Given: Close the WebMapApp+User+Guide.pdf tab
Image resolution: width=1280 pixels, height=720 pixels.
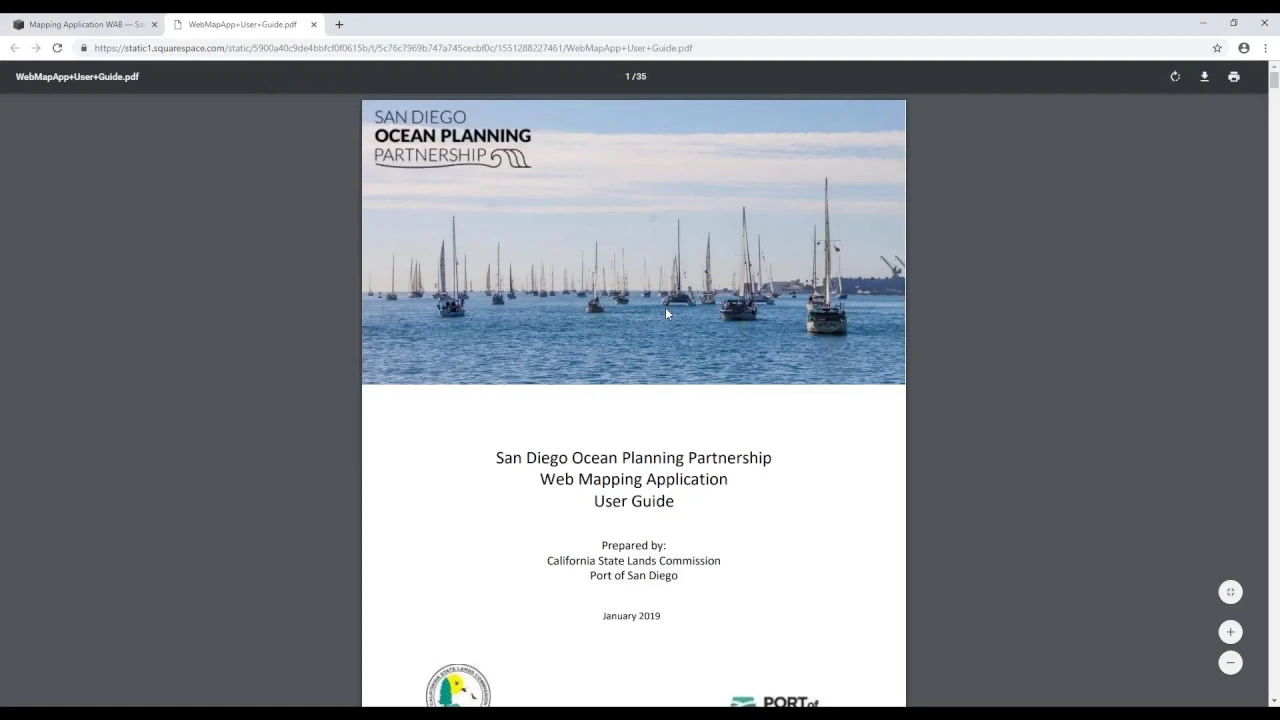Looking at the screenshot, I should (313, 24).
